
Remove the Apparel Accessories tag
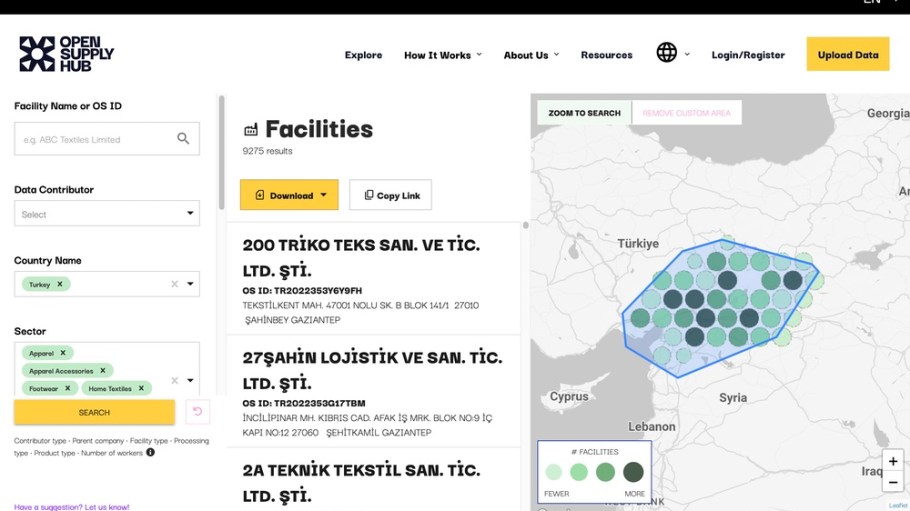click(103, 370)
